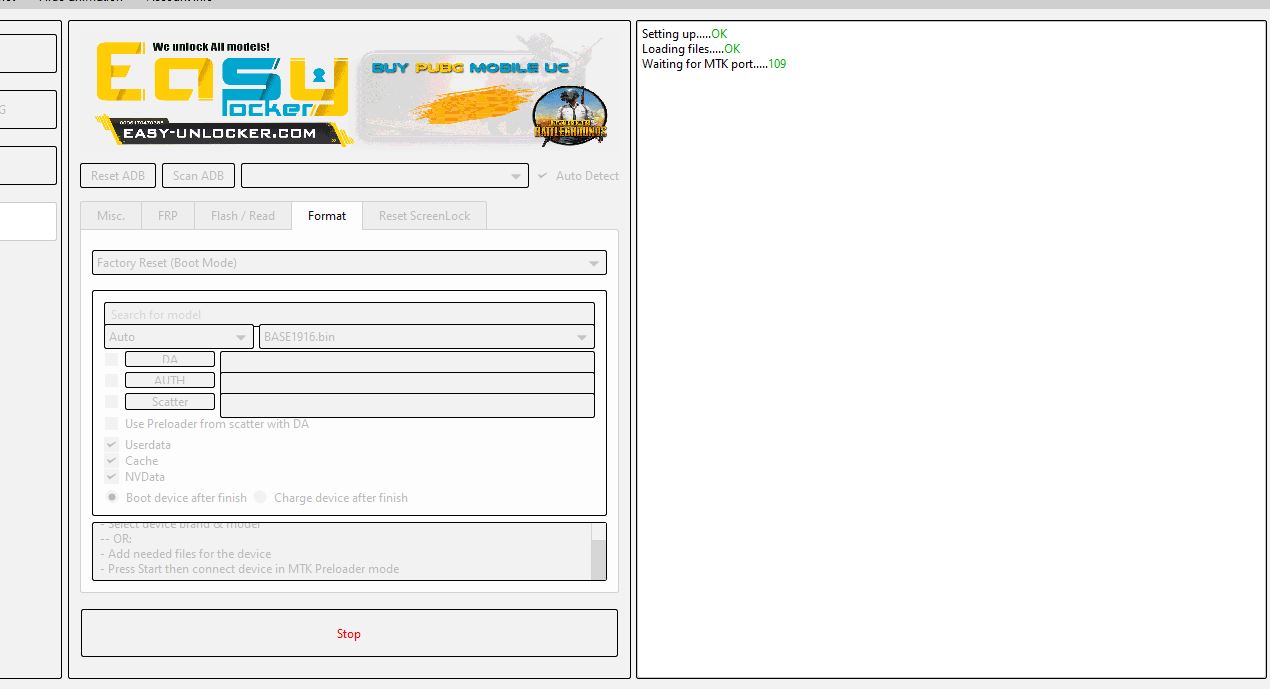Click the Stop button
The image size is (1270, 689).
(349, 633)
